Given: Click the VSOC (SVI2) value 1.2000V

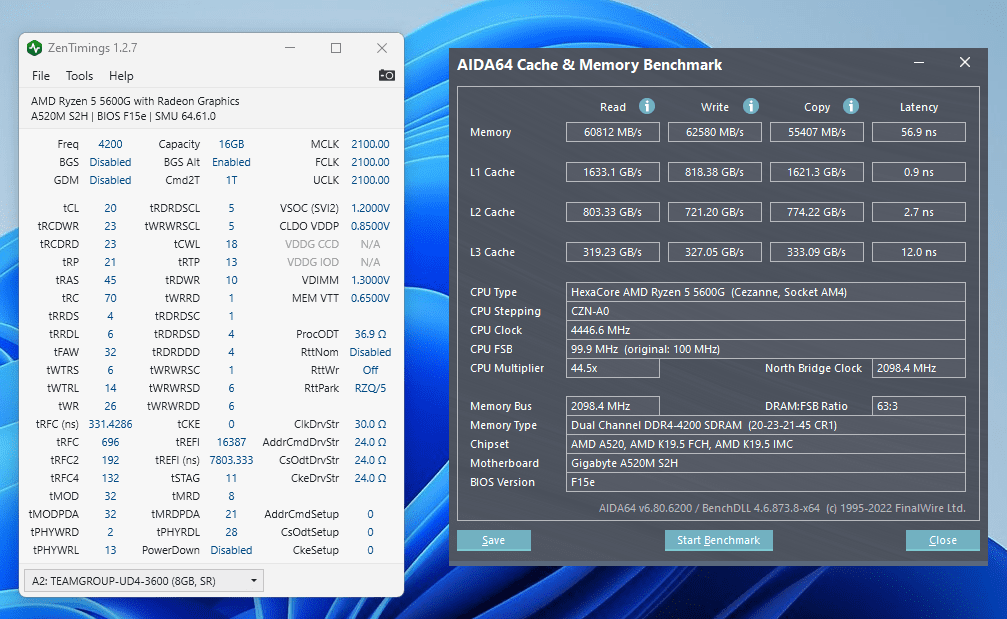Looking at the screenshot, I should click(x=370, y=209).
